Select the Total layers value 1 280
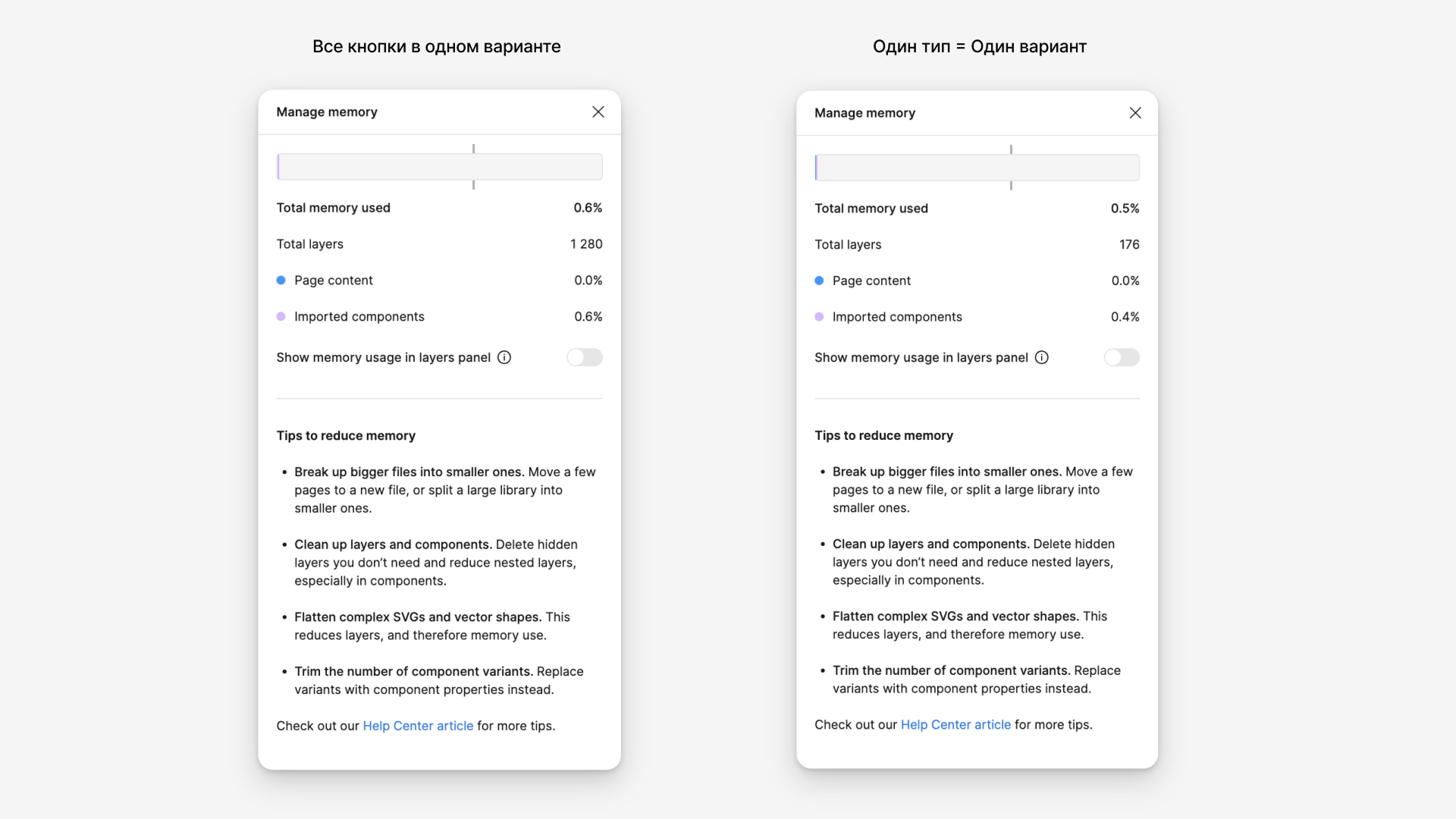1456x819 pixels. pos(586,244)
